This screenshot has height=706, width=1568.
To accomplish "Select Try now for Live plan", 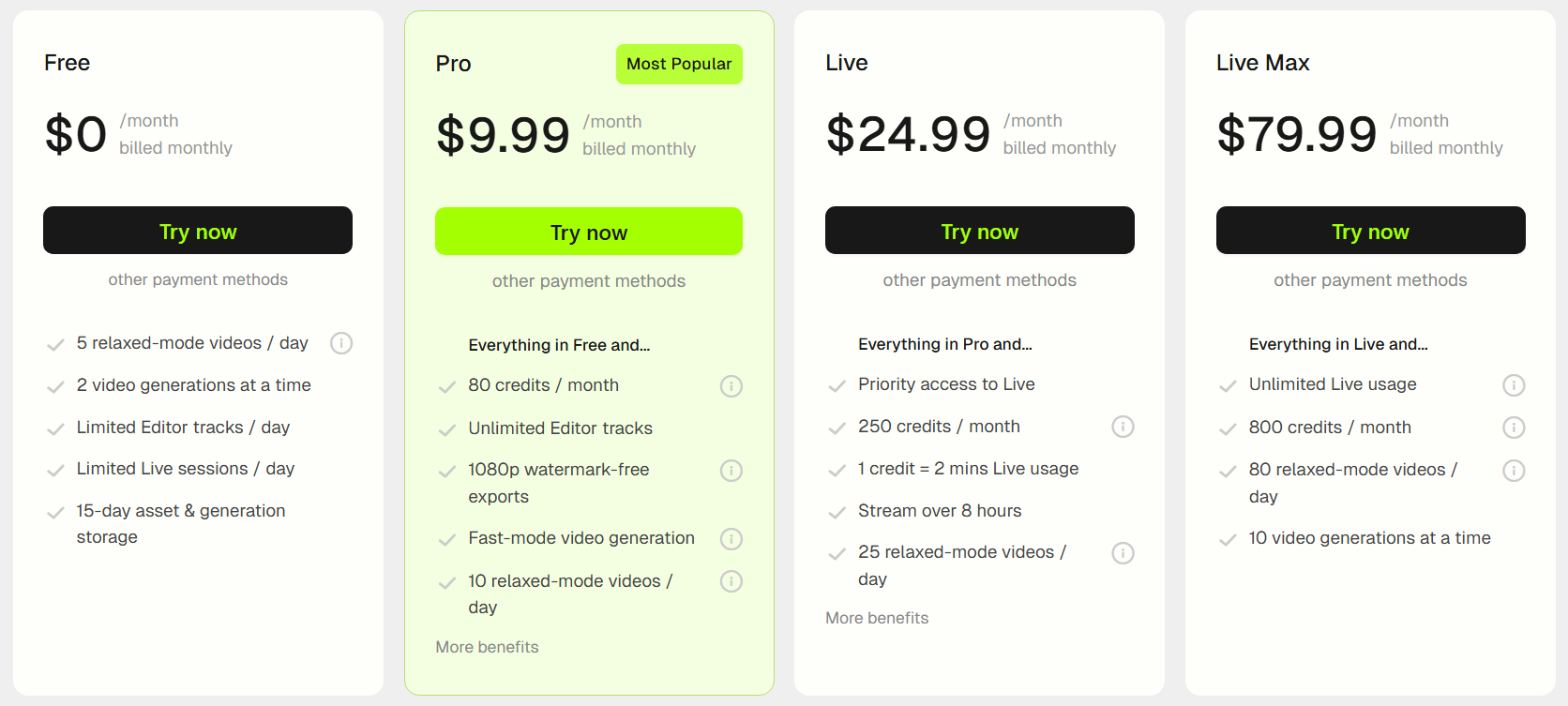I will pyautogui.click(x=980, y=231).
